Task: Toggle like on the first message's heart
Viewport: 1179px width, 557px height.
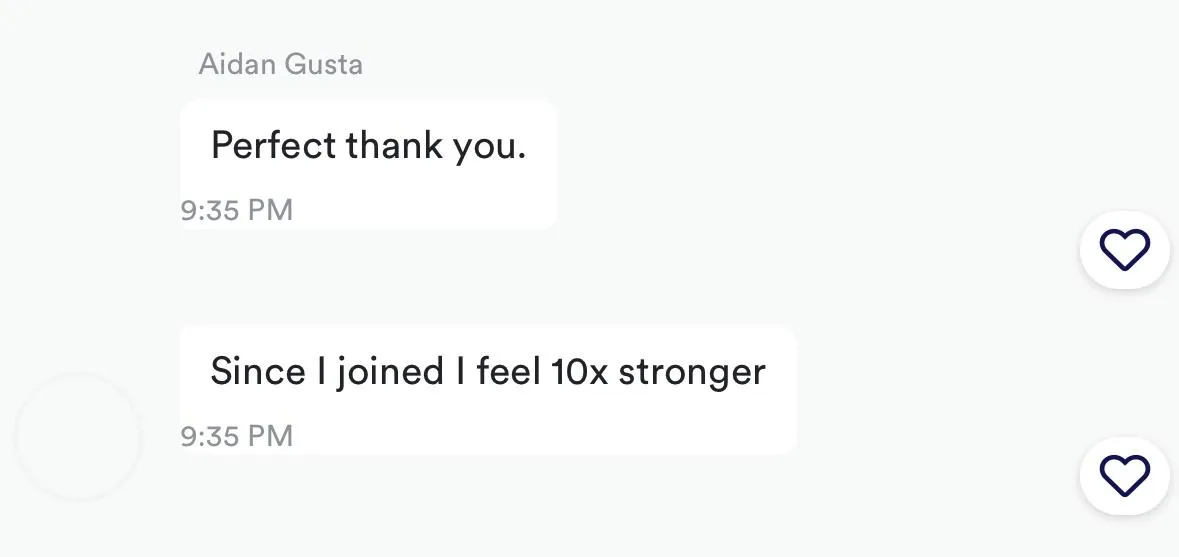Action: pos(1125,250)
